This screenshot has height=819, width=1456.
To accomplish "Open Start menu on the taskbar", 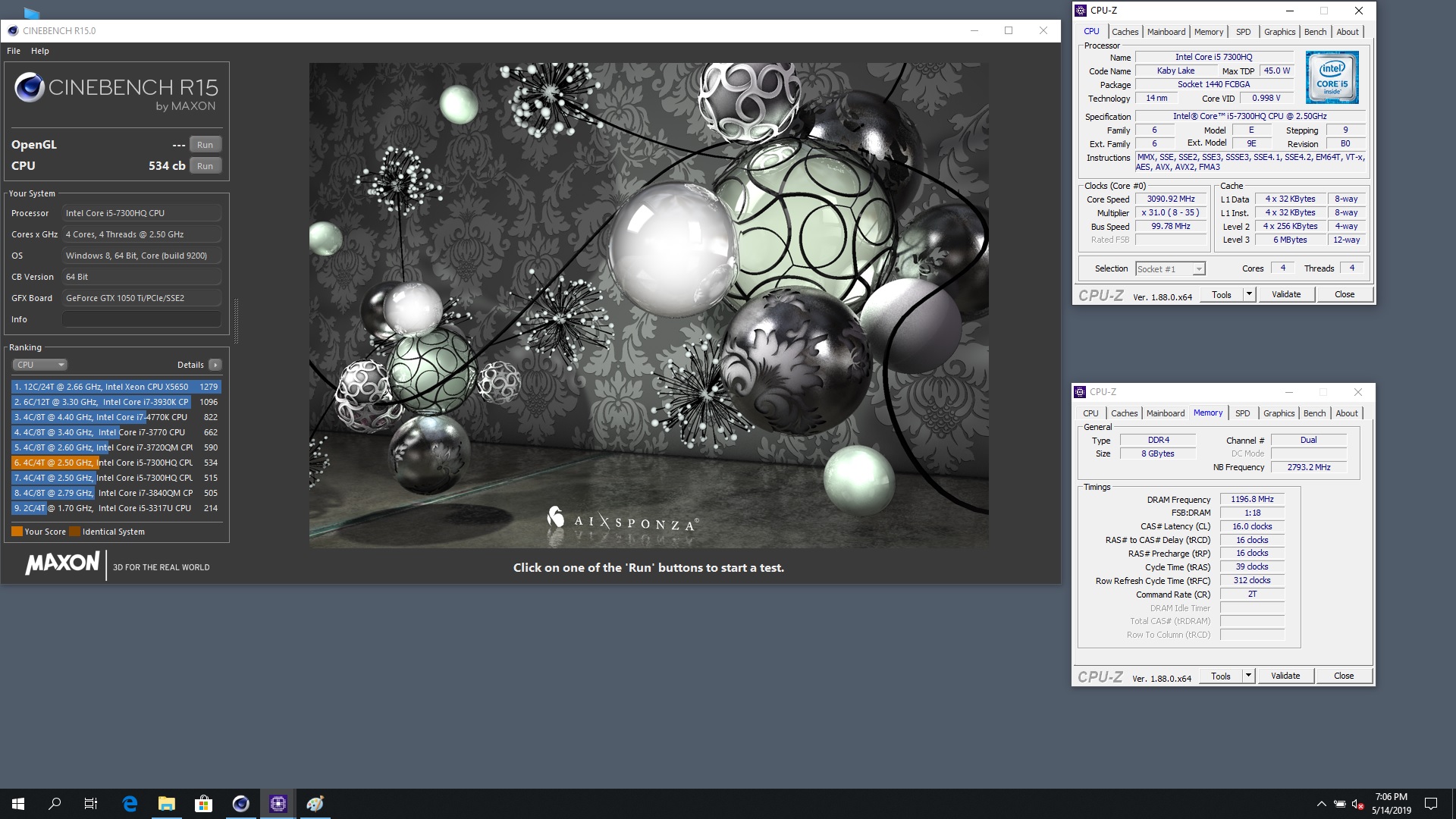I will pos(18,804).
